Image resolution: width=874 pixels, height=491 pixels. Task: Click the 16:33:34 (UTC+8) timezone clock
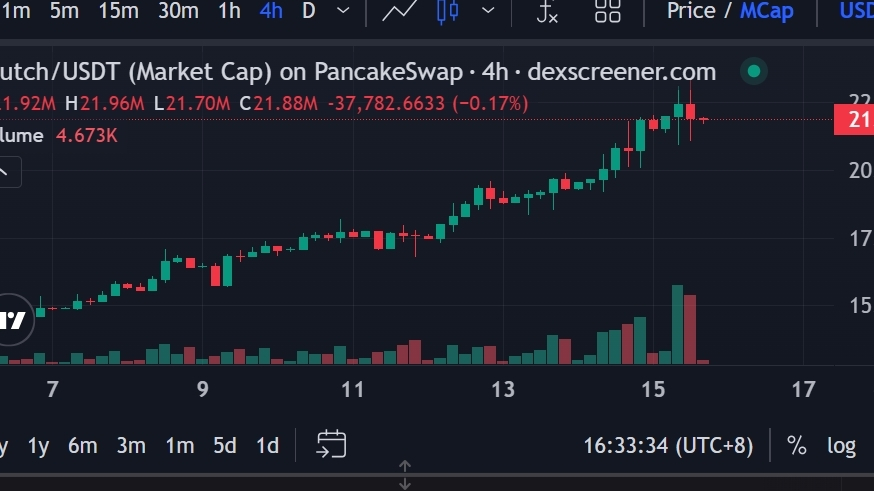668,446
